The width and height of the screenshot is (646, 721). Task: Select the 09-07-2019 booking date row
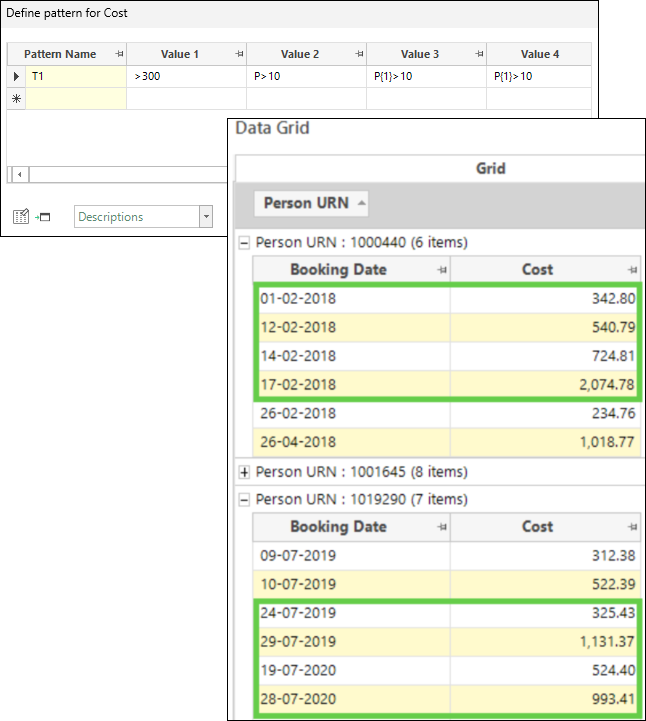tap(350, 556)
